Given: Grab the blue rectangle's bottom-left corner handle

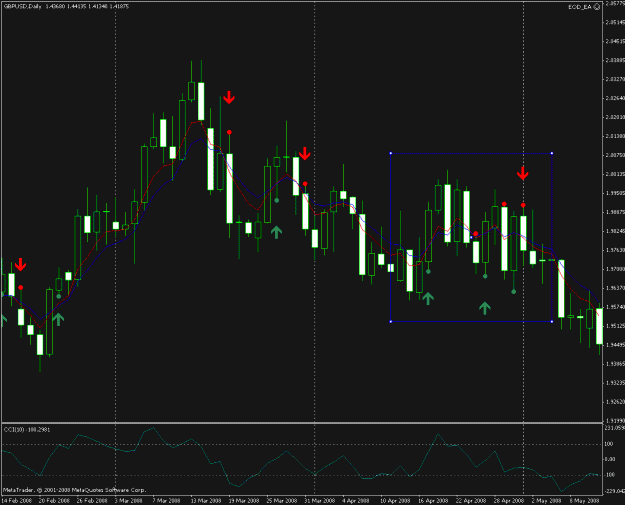Looking at the screenshot, I should 391,321.
